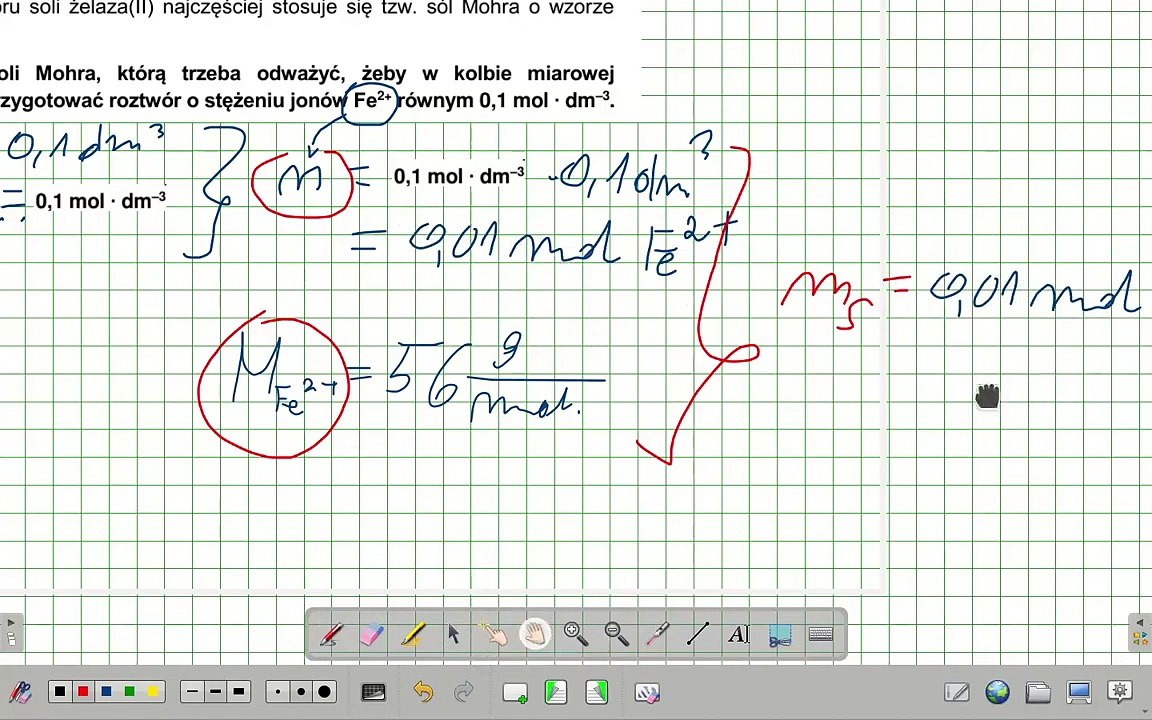Pick blue pen color

click(107, 691)
